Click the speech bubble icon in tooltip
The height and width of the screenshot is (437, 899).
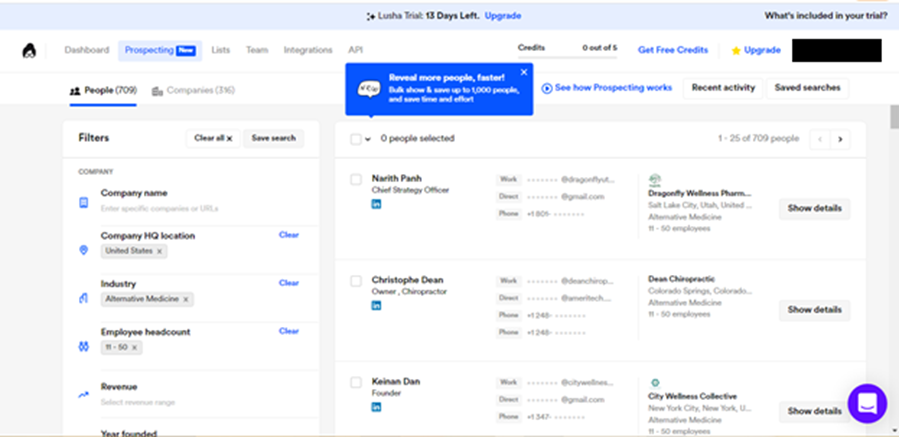coord(369,89)
